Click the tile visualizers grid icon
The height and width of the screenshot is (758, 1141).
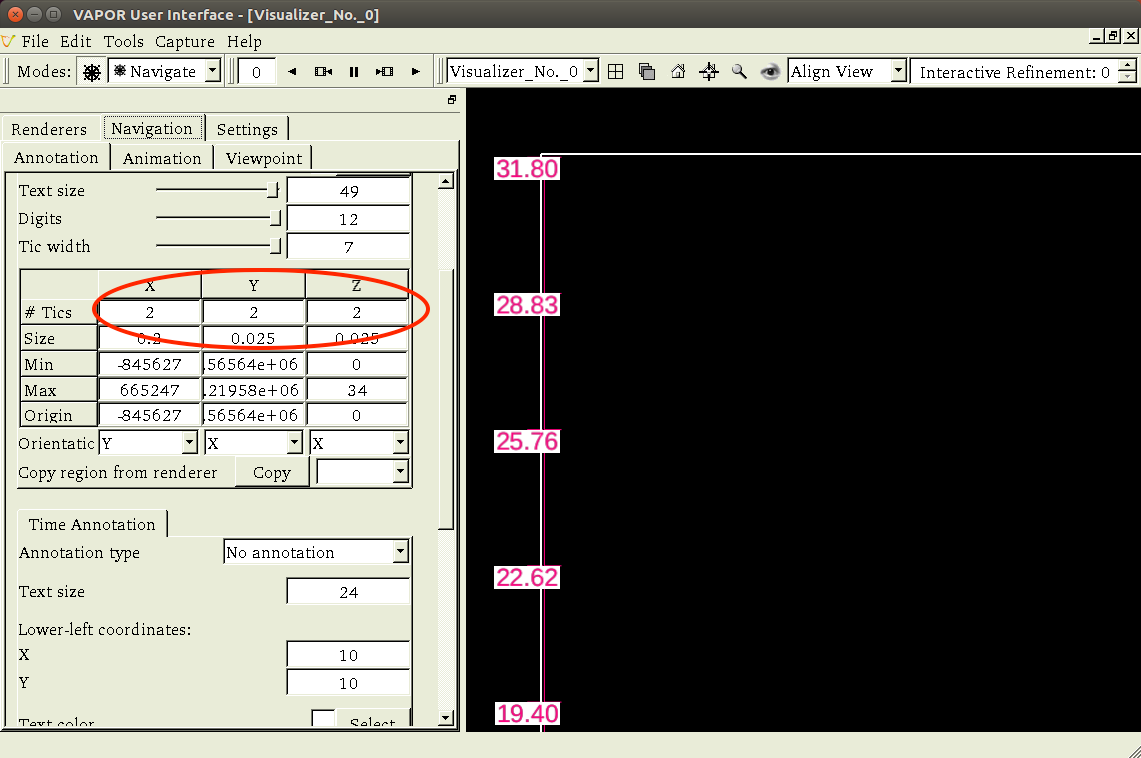click(616, 71)
